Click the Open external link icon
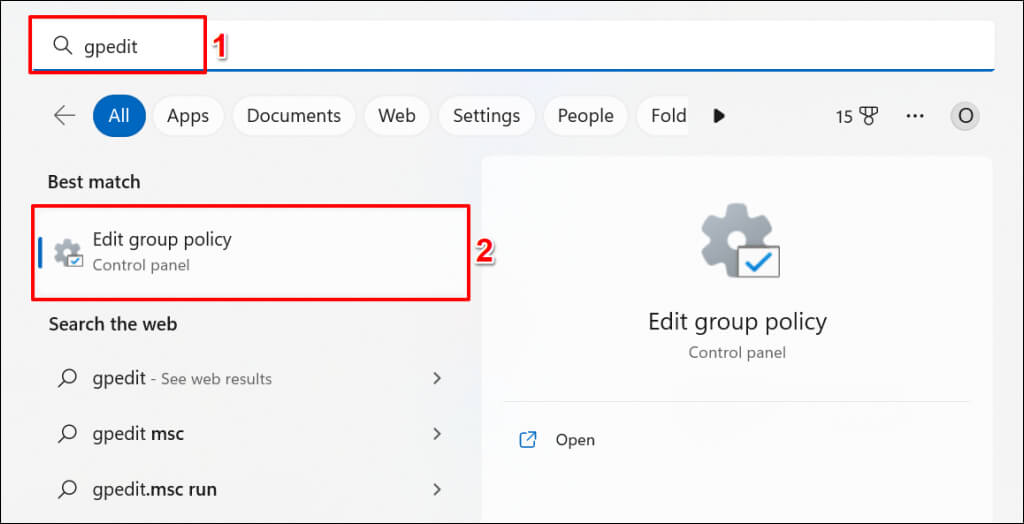 tap(528, 440)
